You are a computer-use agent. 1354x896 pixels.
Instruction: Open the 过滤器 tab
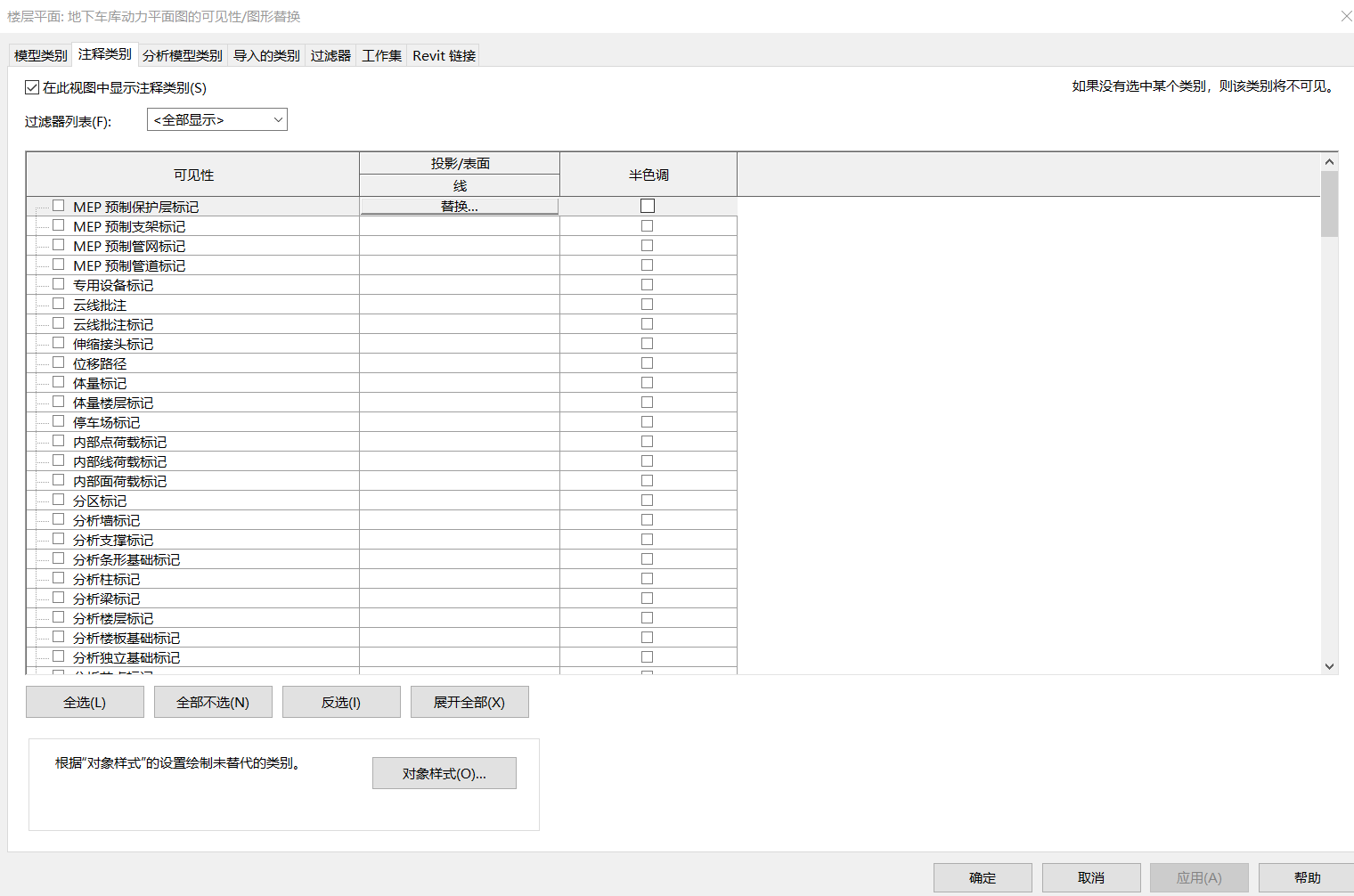click(x=330, y=55)
